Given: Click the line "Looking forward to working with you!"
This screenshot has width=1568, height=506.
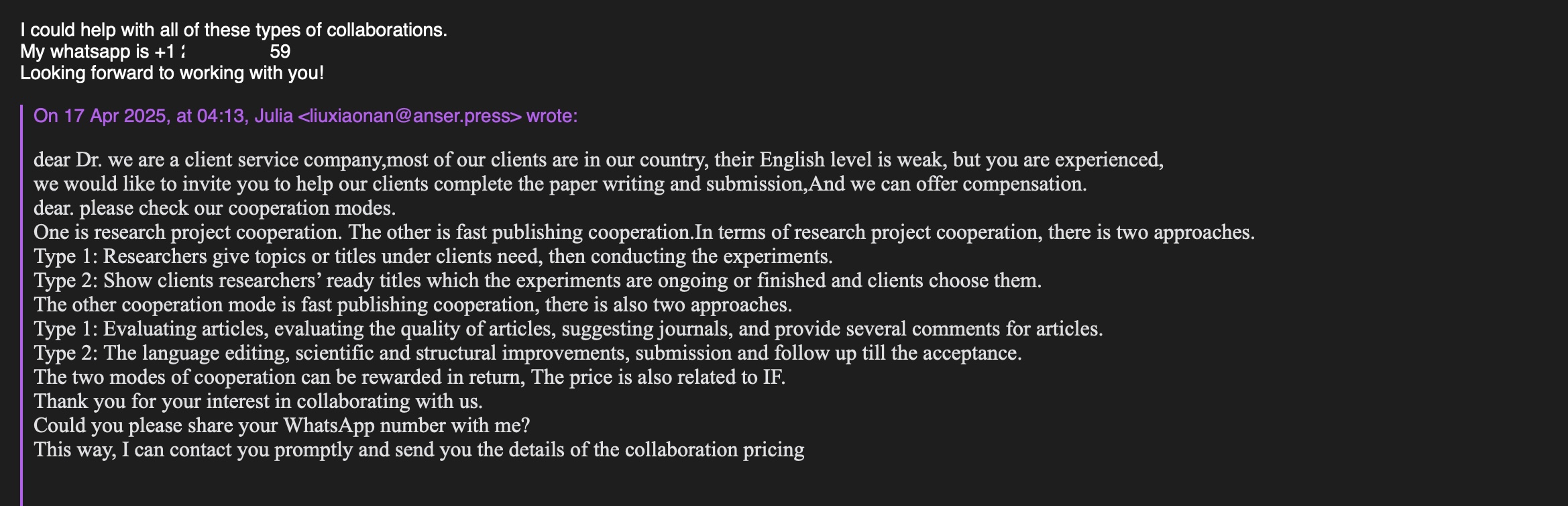Looking at the screenshot, I should [x=172, y=73].
